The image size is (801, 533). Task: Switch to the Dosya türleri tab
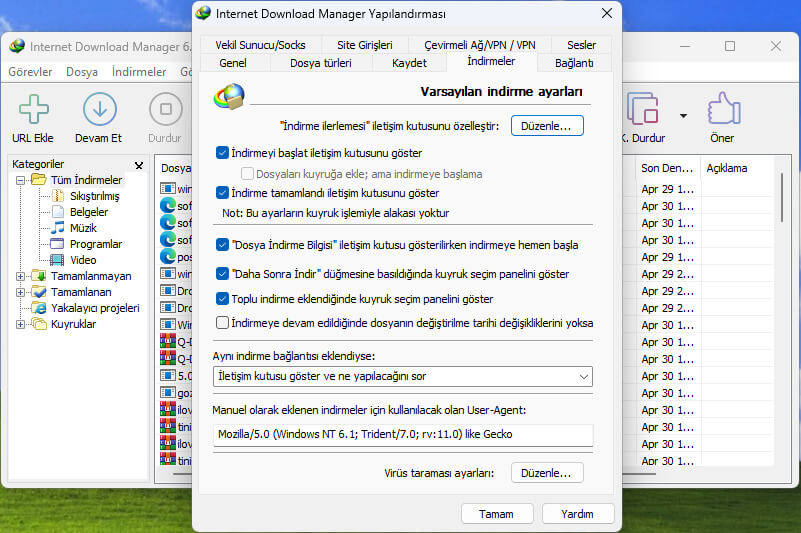pos(321,63)
